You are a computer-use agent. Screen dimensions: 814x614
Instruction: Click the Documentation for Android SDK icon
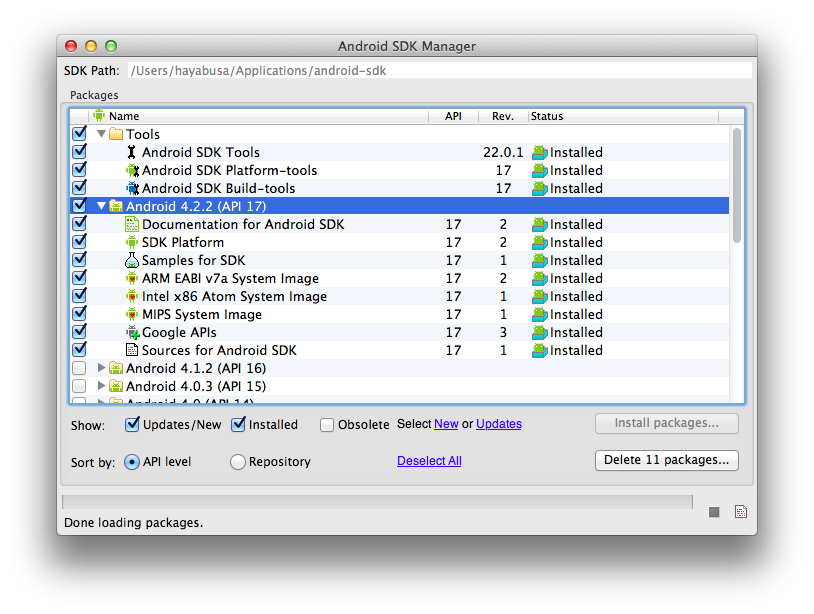[132, 224]
